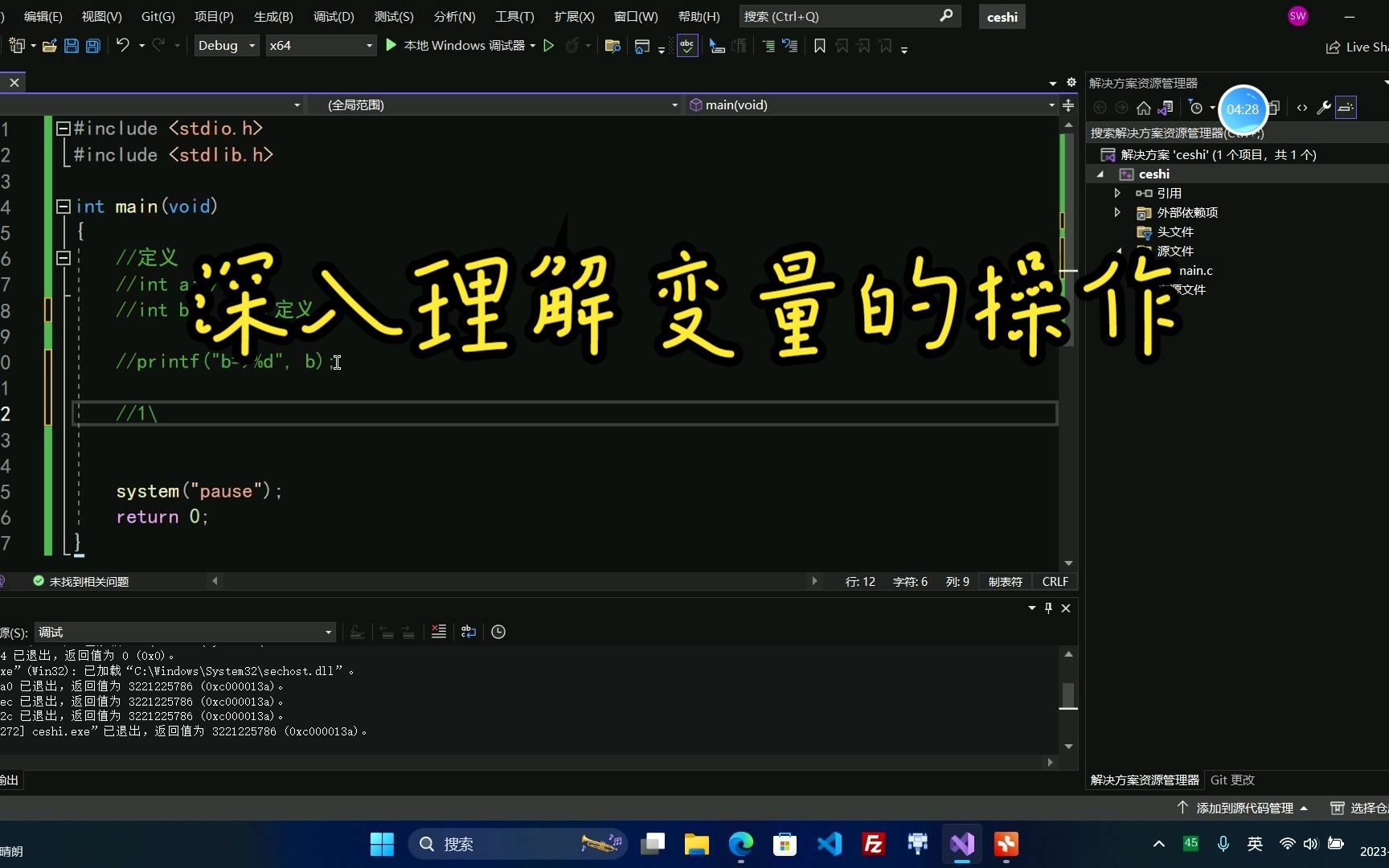Open the output source 调试 dropdown
The height and width of the screenshot is (868, 1389).
point(185,632)
